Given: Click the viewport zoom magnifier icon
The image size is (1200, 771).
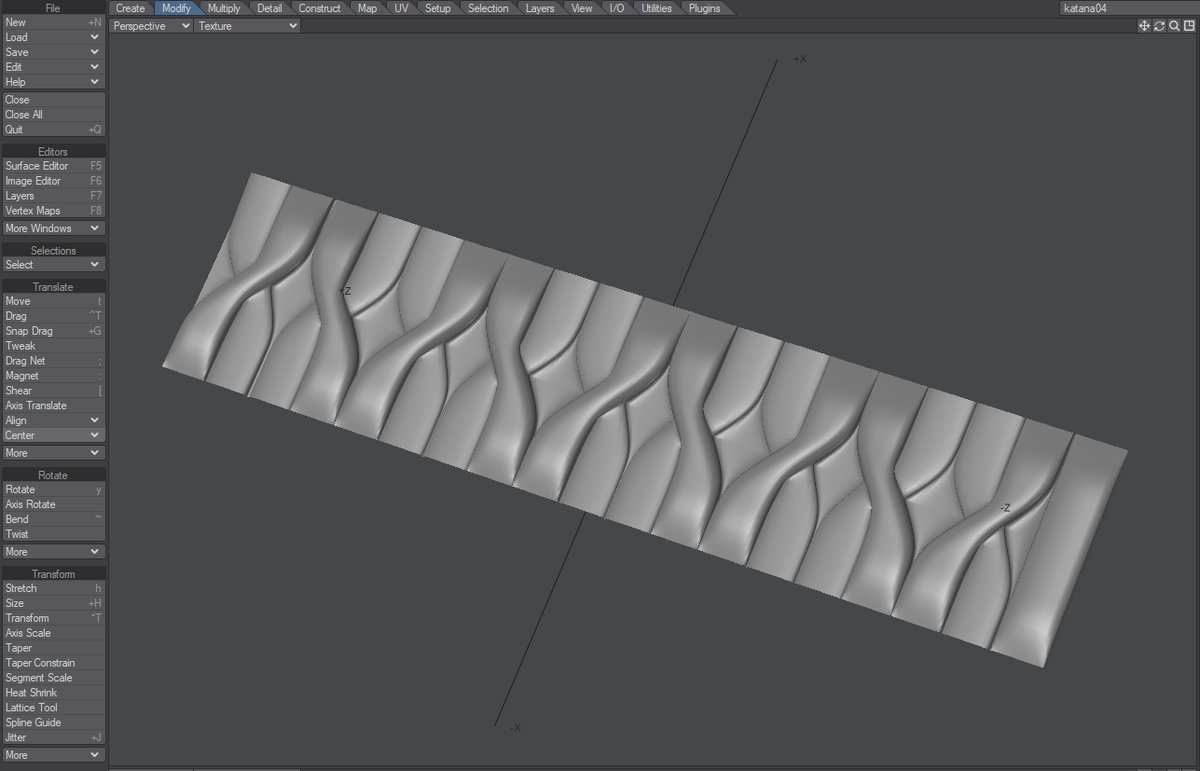Looking at the screenshot, I should [x=1174, y=26].
